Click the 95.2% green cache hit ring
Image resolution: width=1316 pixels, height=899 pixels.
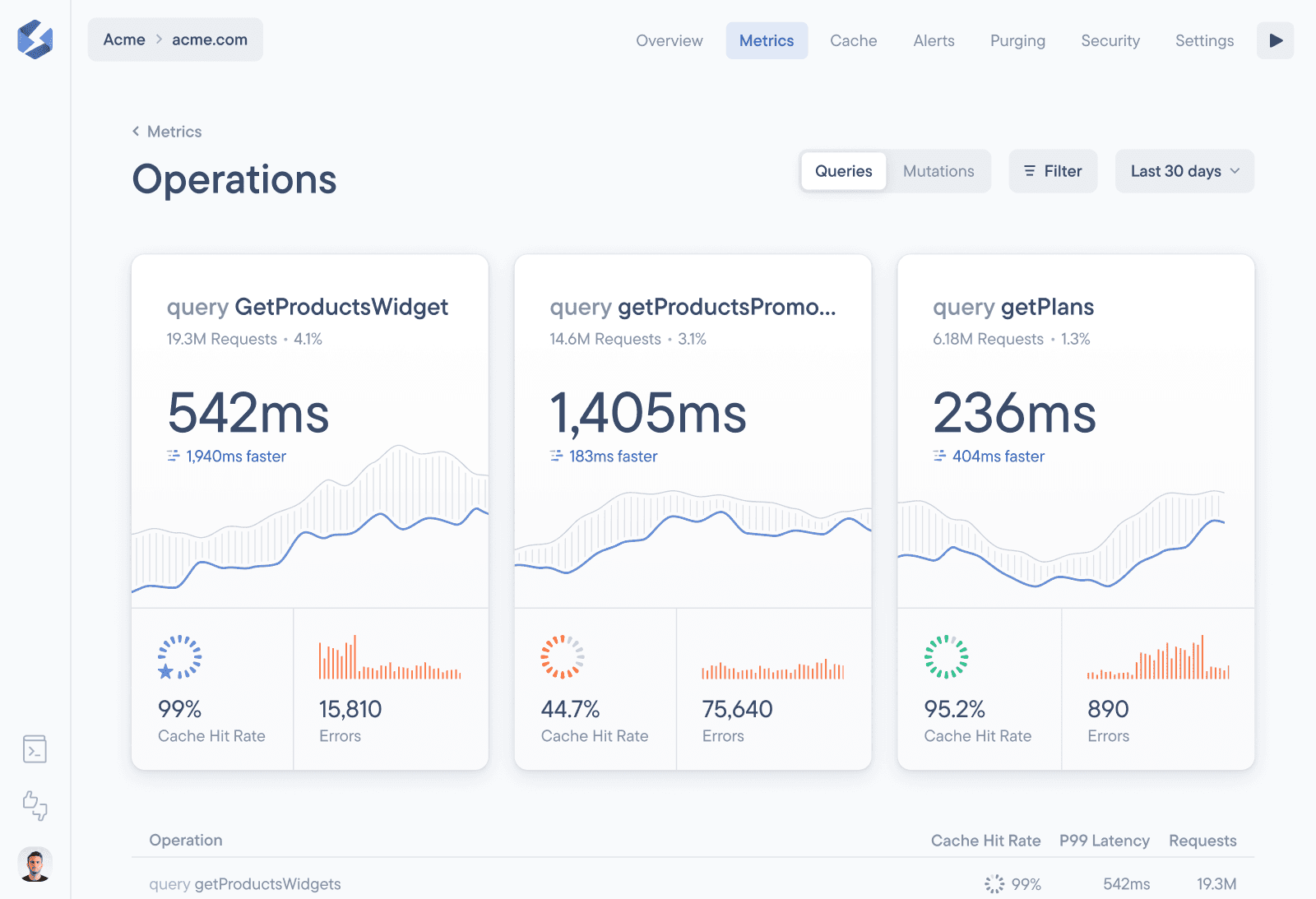click(946, 657)
